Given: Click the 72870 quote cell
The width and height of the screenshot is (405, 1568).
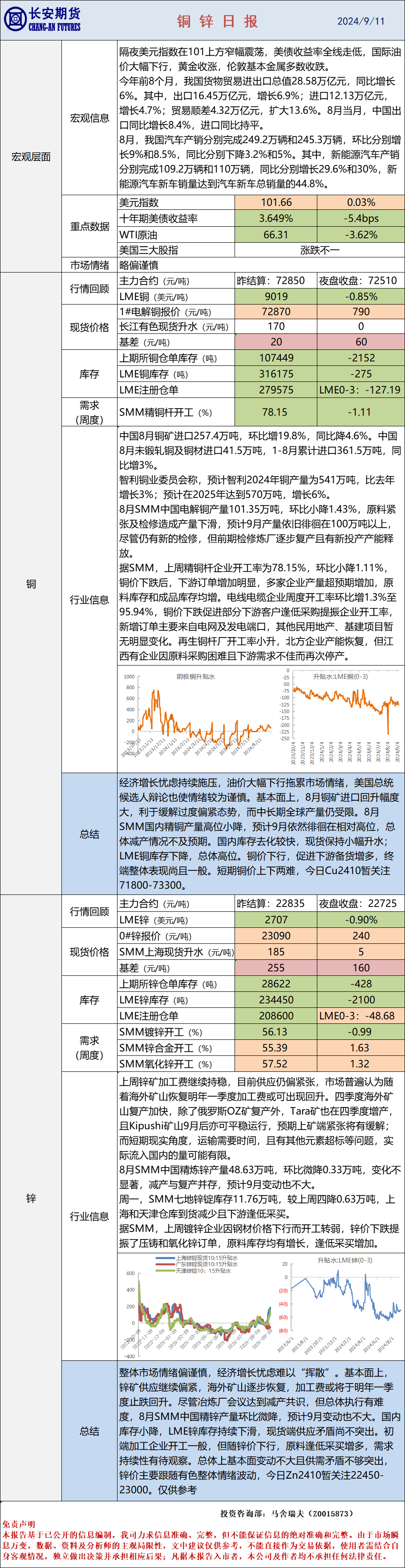Looking at the screenshot, I should pos(276,312).
